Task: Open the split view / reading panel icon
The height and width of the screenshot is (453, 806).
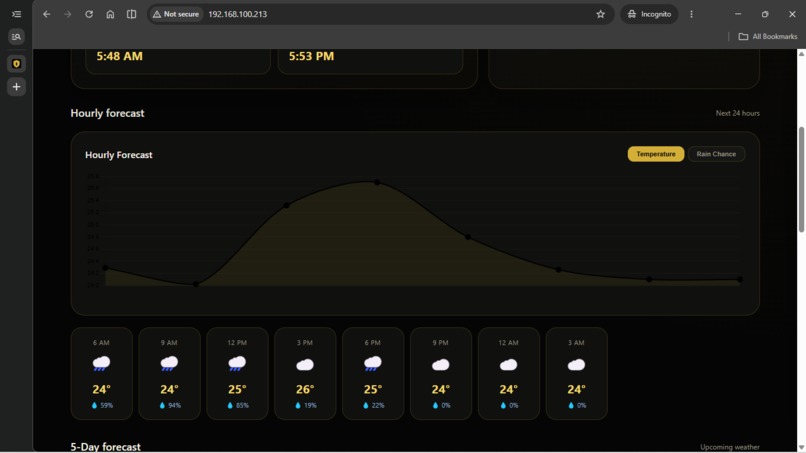Action: [x=132, y=14]
